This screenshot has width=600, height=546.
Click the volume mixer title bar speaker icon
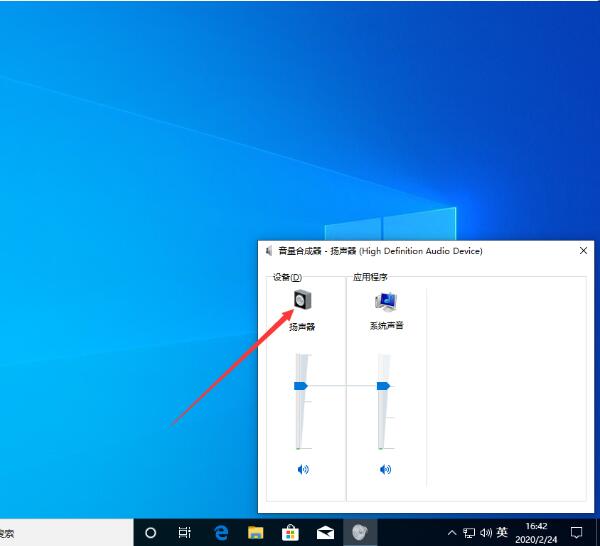(269, 251)
